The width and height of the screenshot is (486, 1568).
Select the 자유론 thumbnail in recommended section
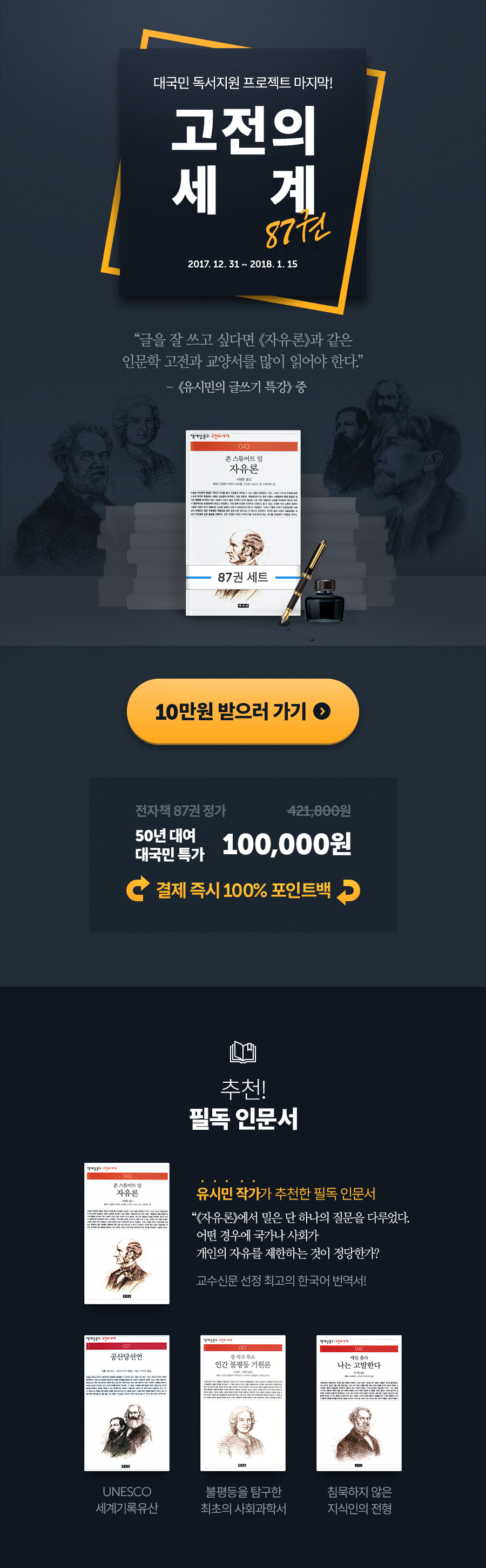coord(126,1233)
